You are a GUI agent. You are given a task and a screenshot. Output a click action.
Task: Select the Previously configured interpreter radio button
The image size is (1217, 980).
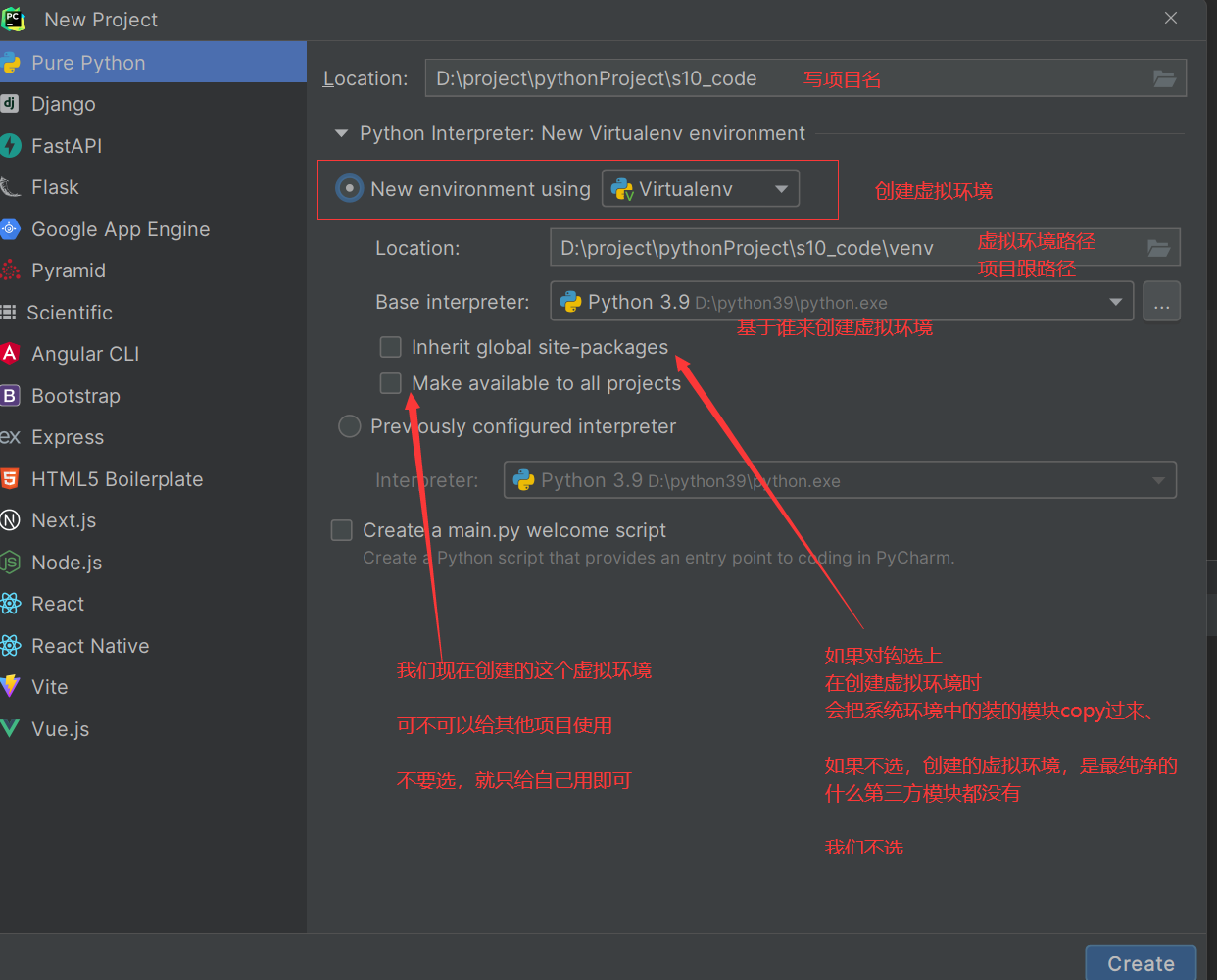click(350, 426)
